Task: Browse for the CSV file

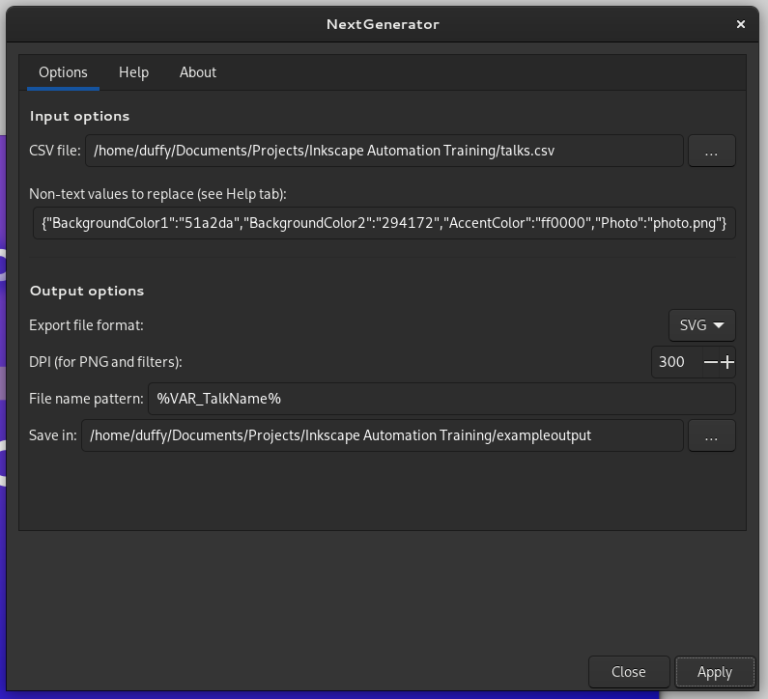Action: click(711, 151)
